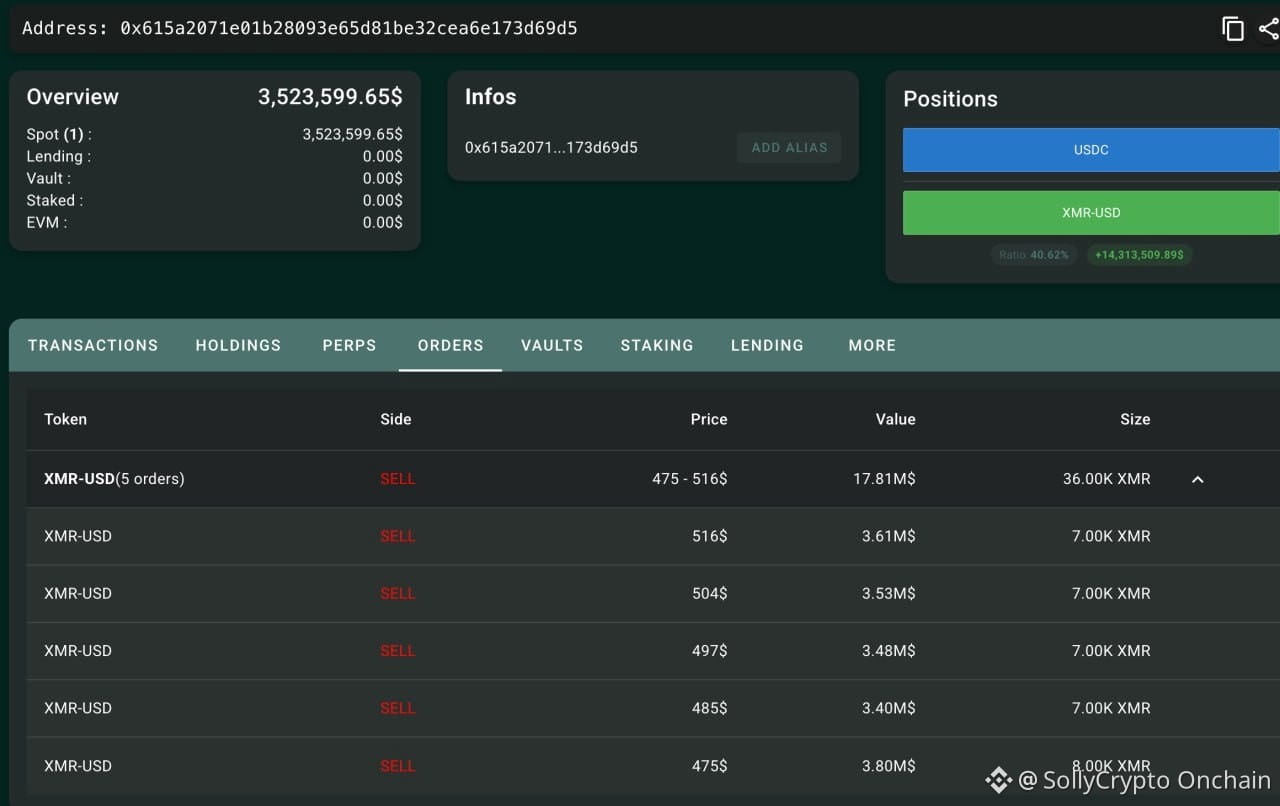Click the Infos panel heading
Screen dimensions: 1280x806
[491, 97]
